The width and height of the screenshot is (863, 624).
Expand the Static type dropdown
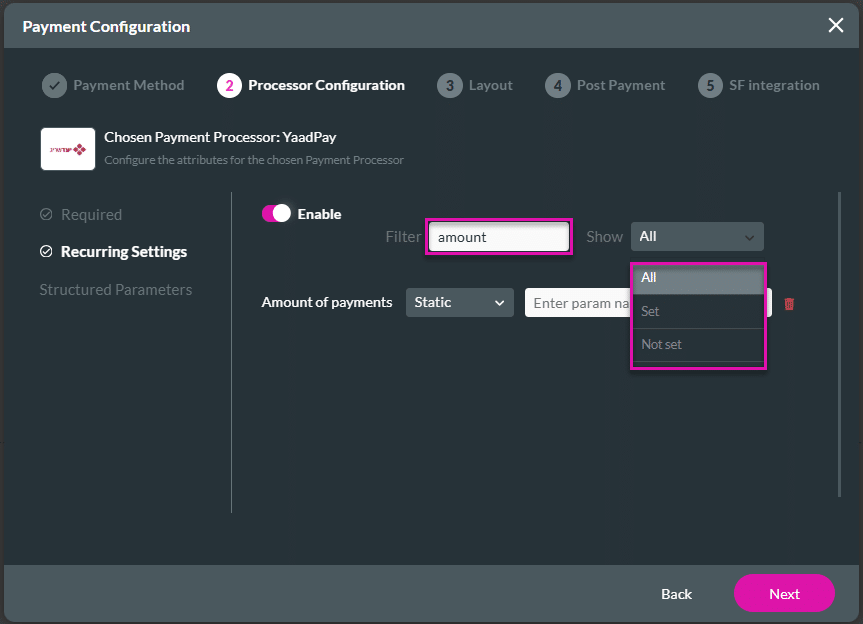[459, 302]
